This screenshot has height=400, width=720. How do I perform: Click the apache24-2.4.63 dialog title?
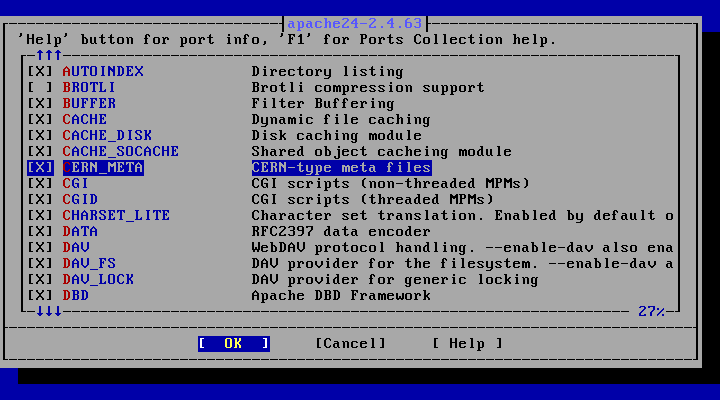click(x=354, y=23)
